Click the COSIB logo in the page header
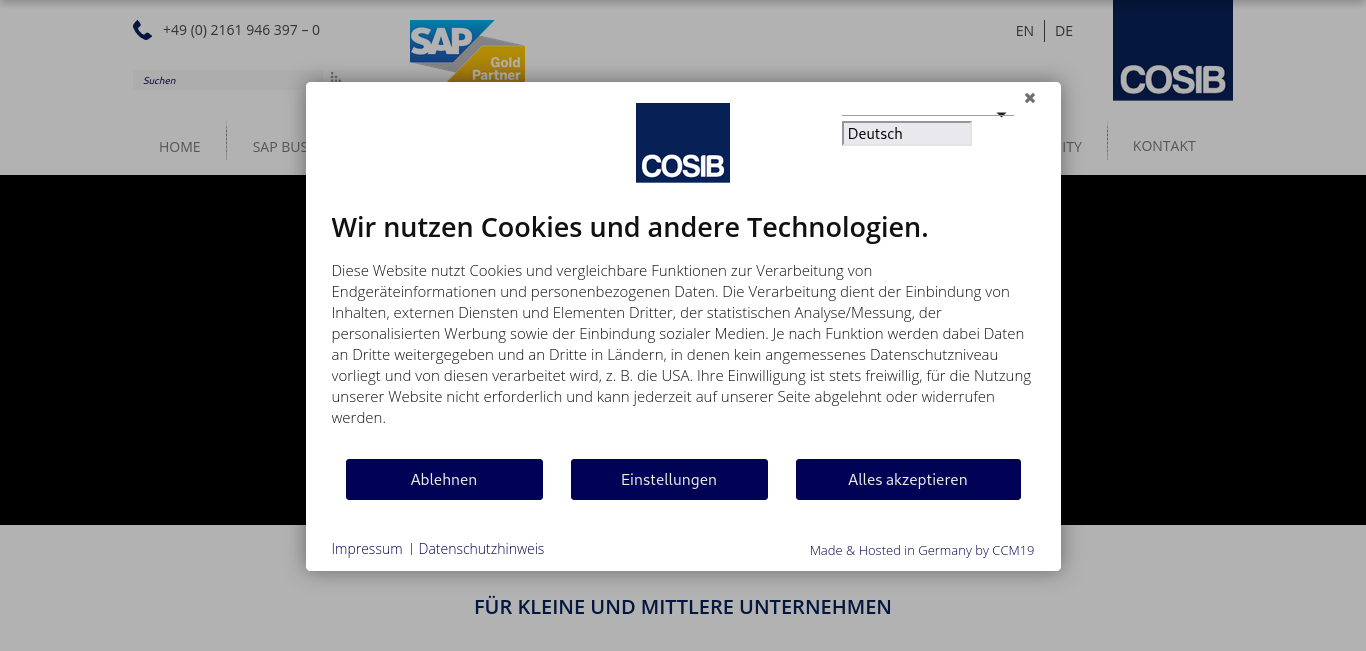 pyautogui.click(x=1173, y=50)
